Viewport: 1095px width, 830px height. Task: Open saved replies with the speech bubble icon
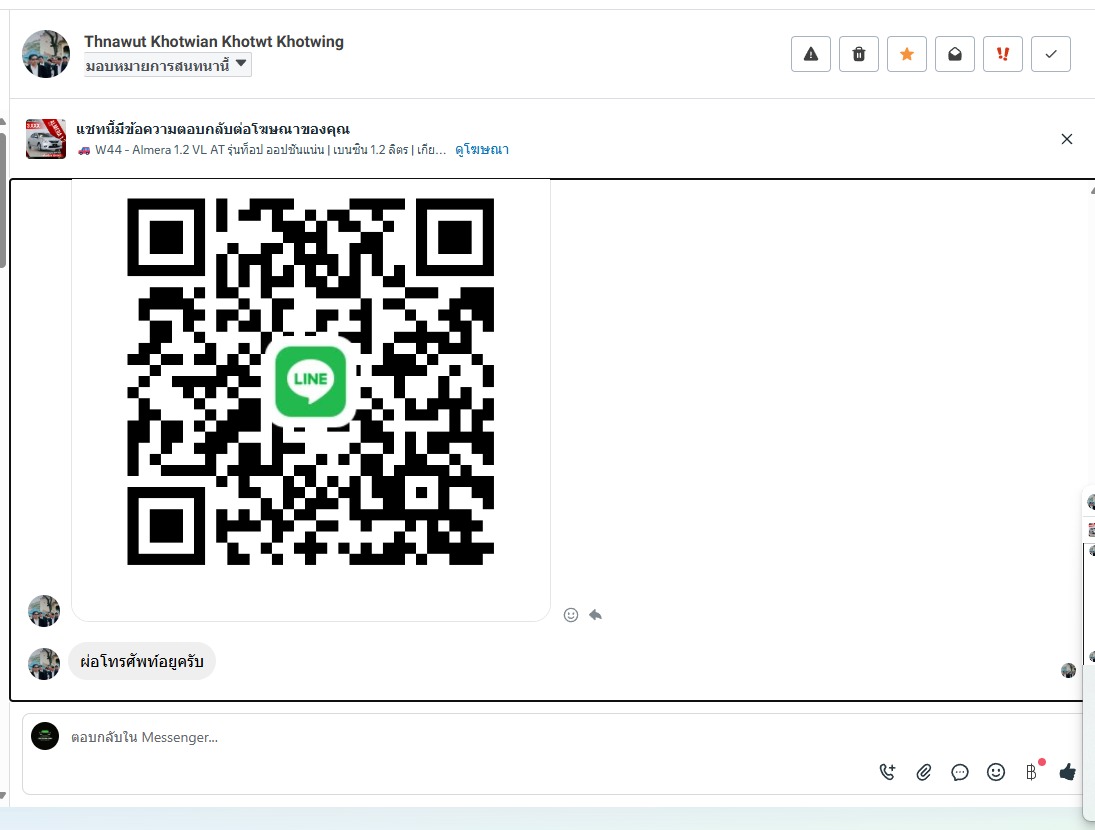tap(960, 772)
